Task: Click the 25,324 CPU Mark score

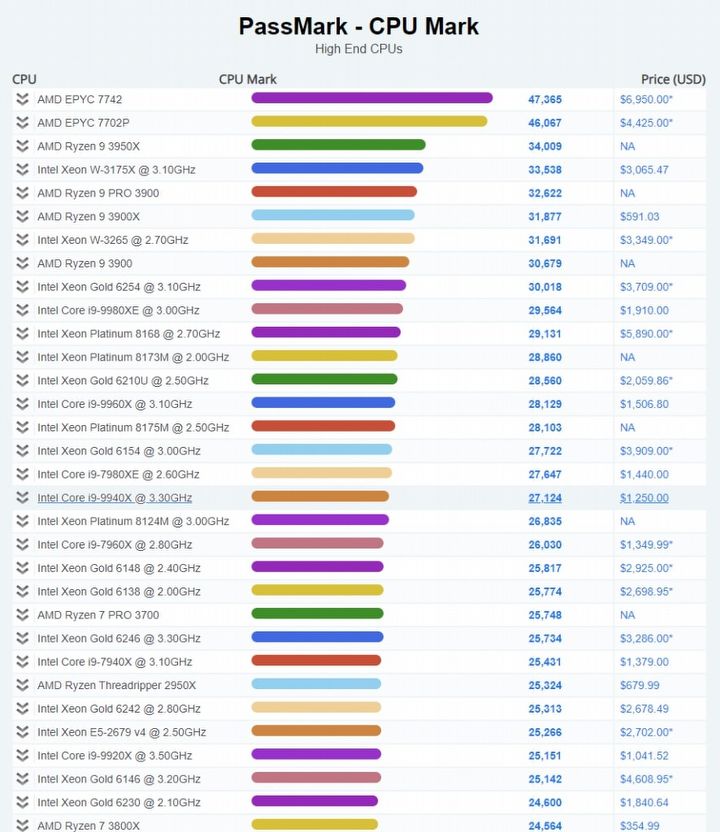Action: 545,685
